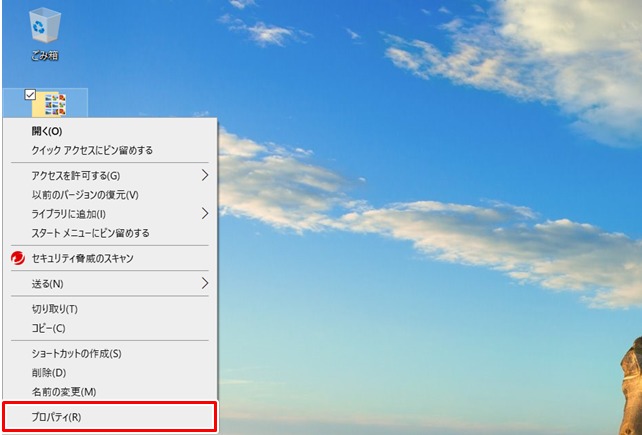Expand the ライブラリに追加(I) submenu arrow

tap(205, 213)
